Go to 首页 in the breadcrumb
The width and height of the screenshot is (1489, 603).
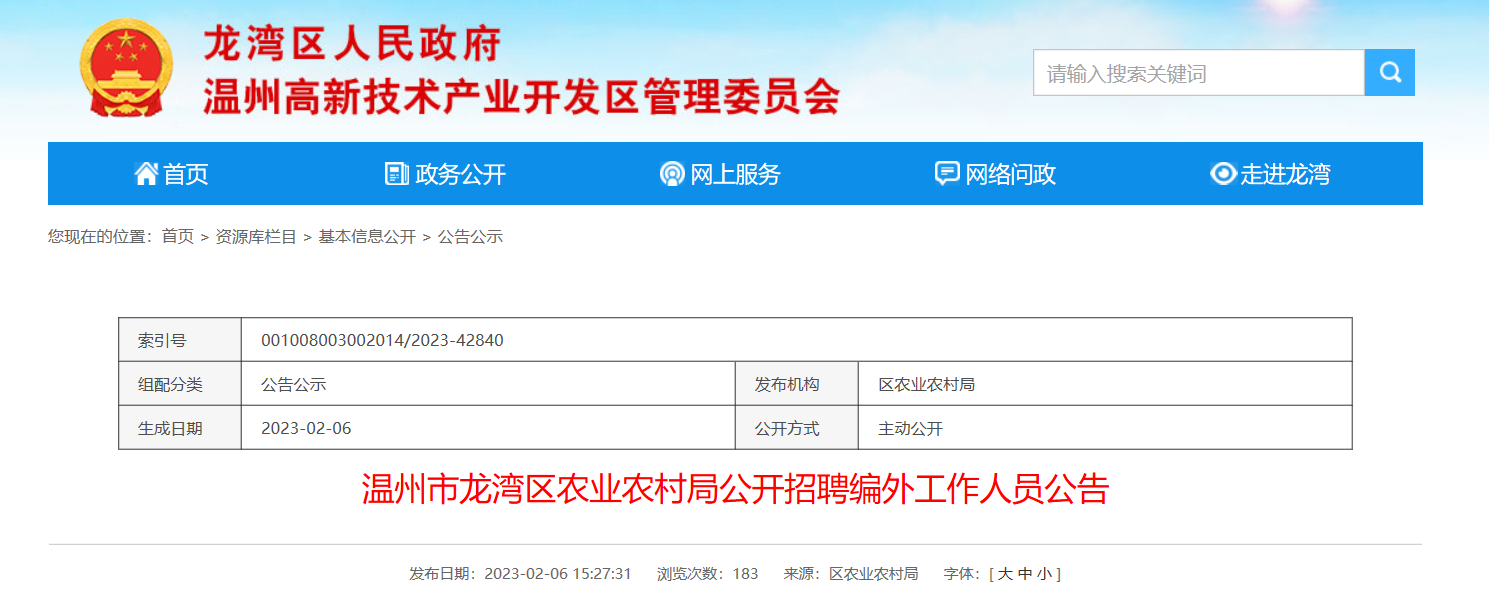[x=178, y=237]
